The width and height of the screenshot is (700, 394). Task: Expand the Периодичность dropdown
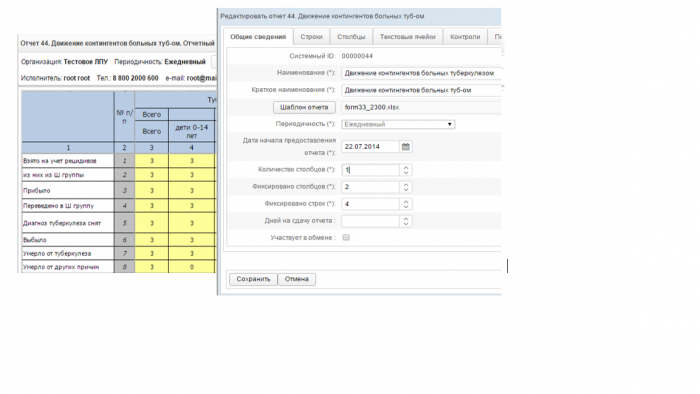pos(398,124)
